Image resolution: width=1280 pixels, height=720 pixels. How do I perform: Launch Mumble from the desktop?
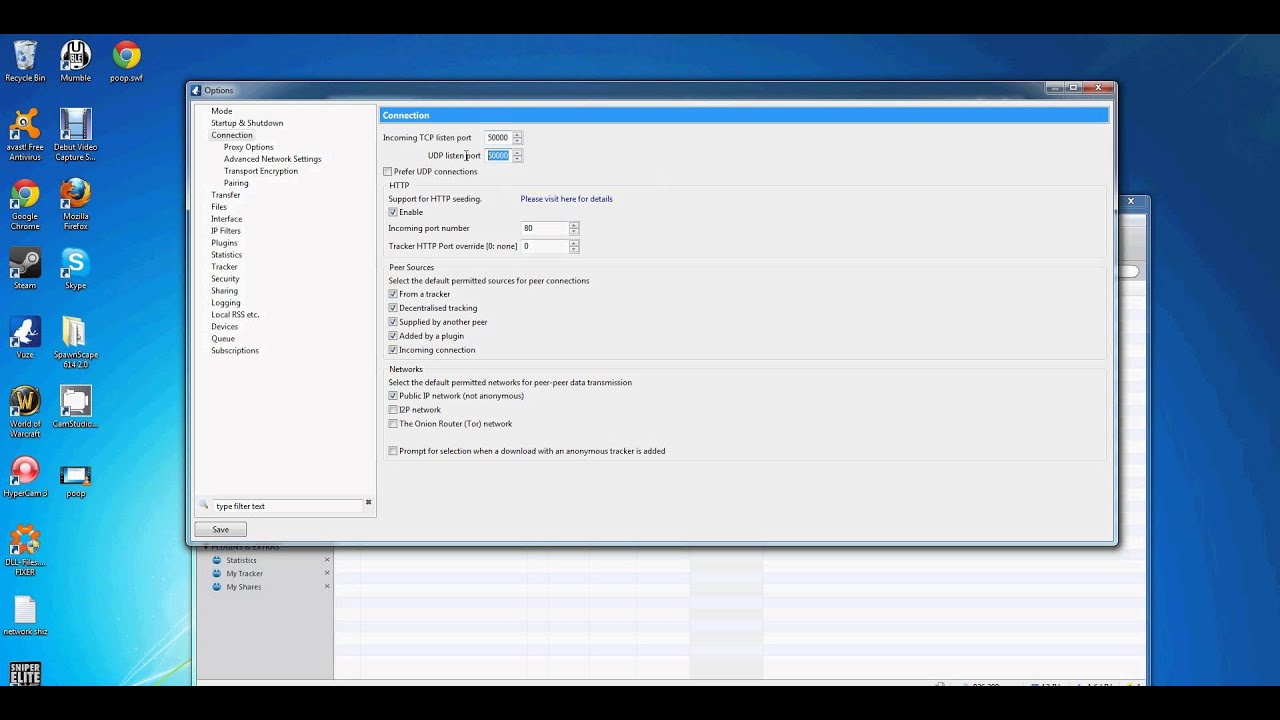tap(75, 61)
